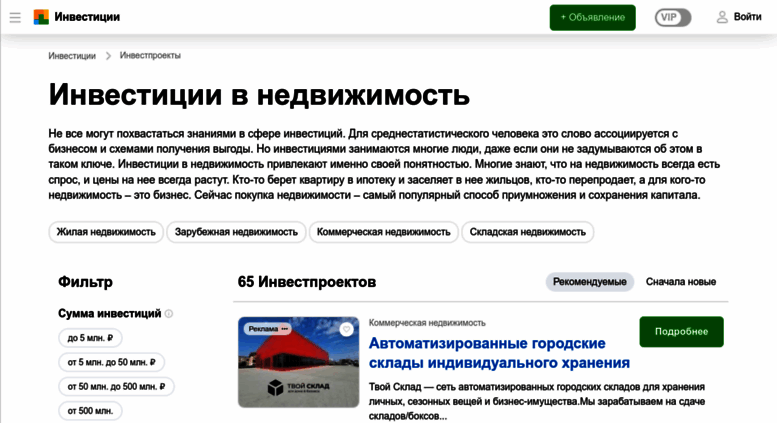Screen dimensions: 777x423
Task: Filter by от 500 млн.
Action: (x=90, y=411)
